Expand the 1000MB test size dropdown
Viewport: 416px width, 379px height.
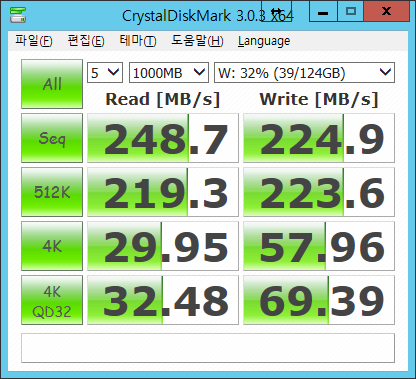(x=169, y=72)
